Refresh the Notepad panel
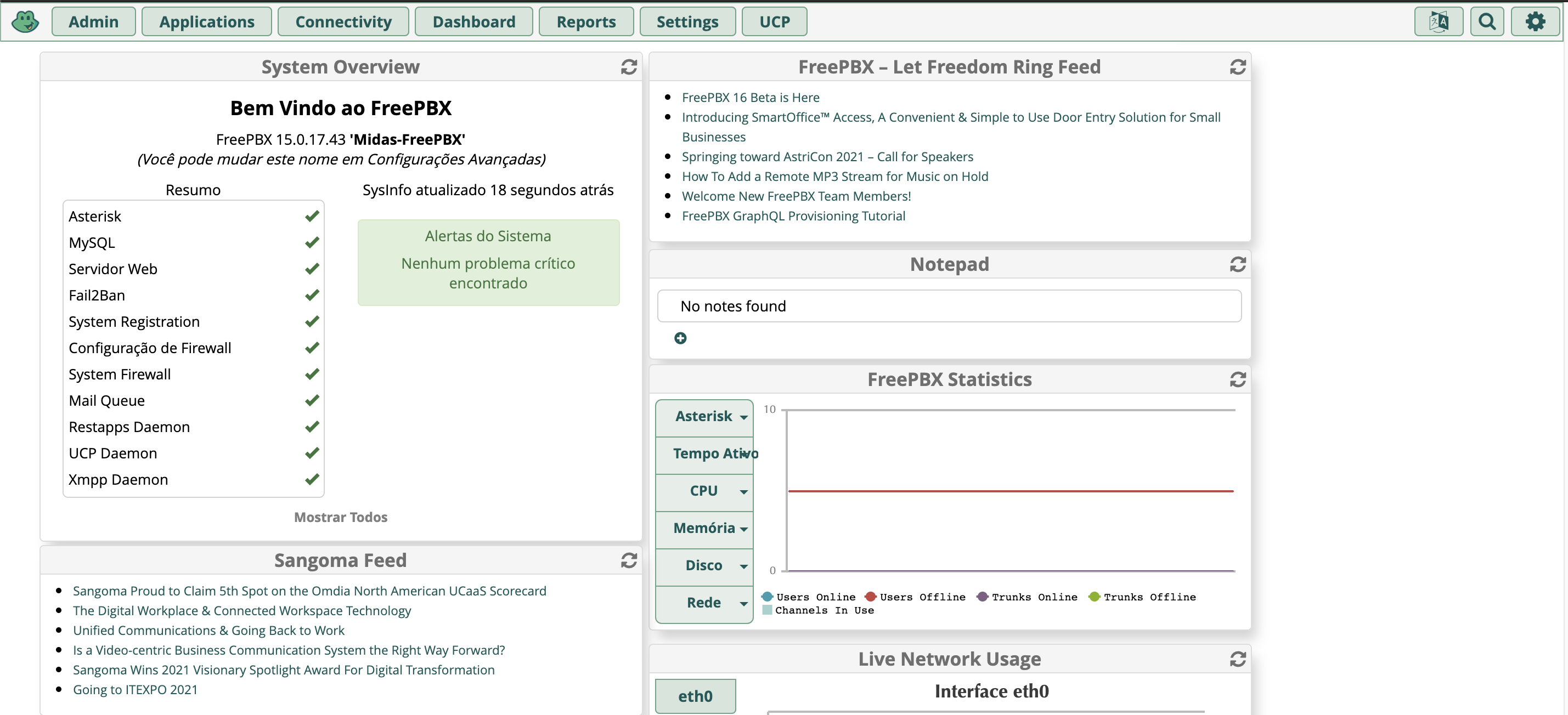1568x715 pixels. 1238,264
